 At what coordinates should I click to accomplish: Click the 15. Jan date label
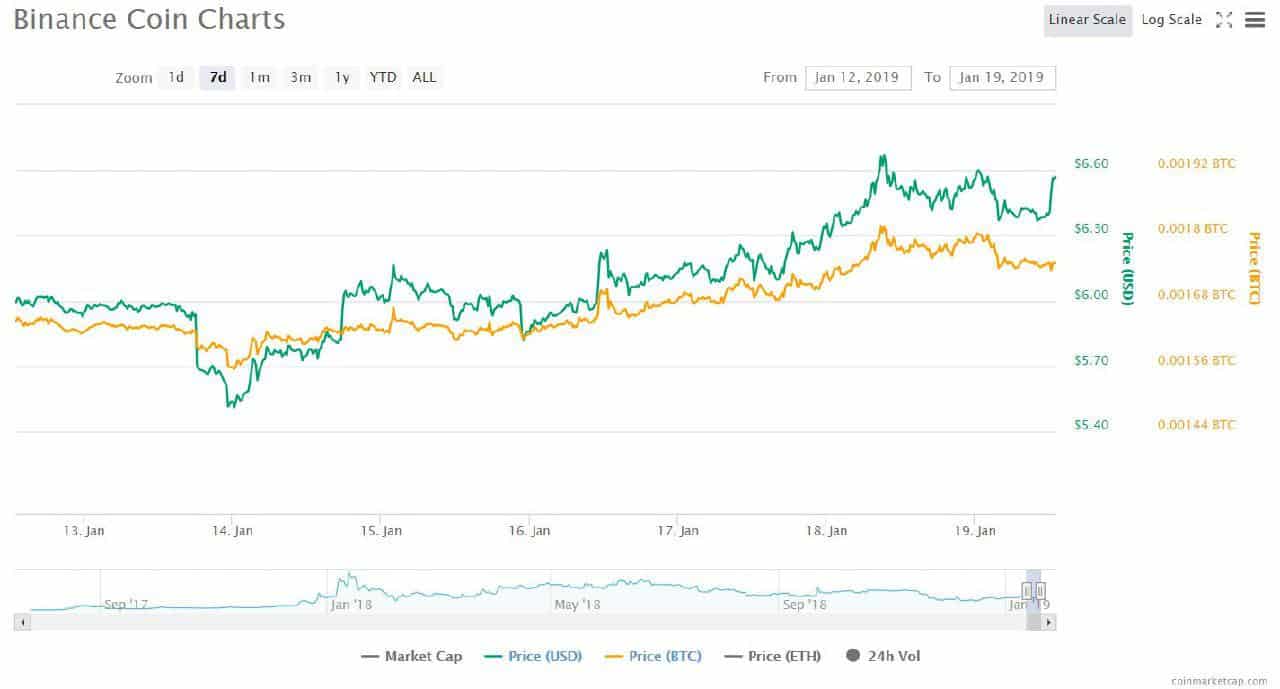[x=381, y=531]
